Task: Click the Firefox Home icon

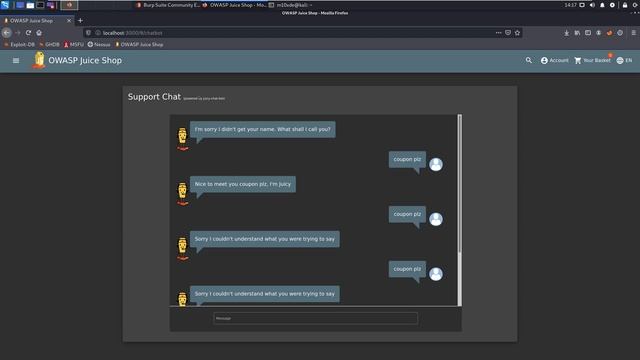Action: pos(39,33)
